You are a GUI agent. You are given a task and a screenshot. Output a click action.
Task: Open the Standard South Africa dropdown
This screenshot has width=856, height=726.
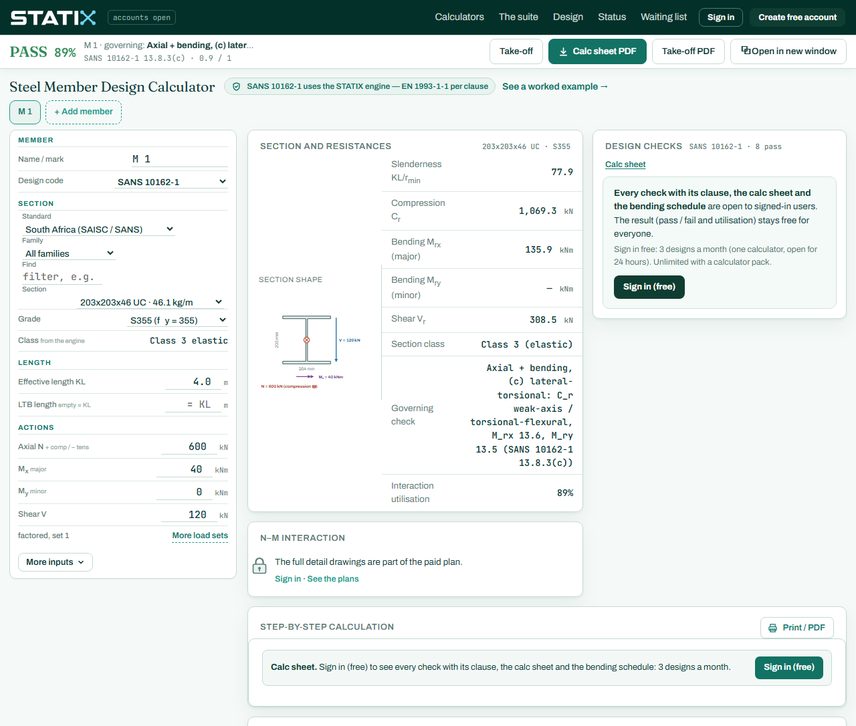pos(99,229)
